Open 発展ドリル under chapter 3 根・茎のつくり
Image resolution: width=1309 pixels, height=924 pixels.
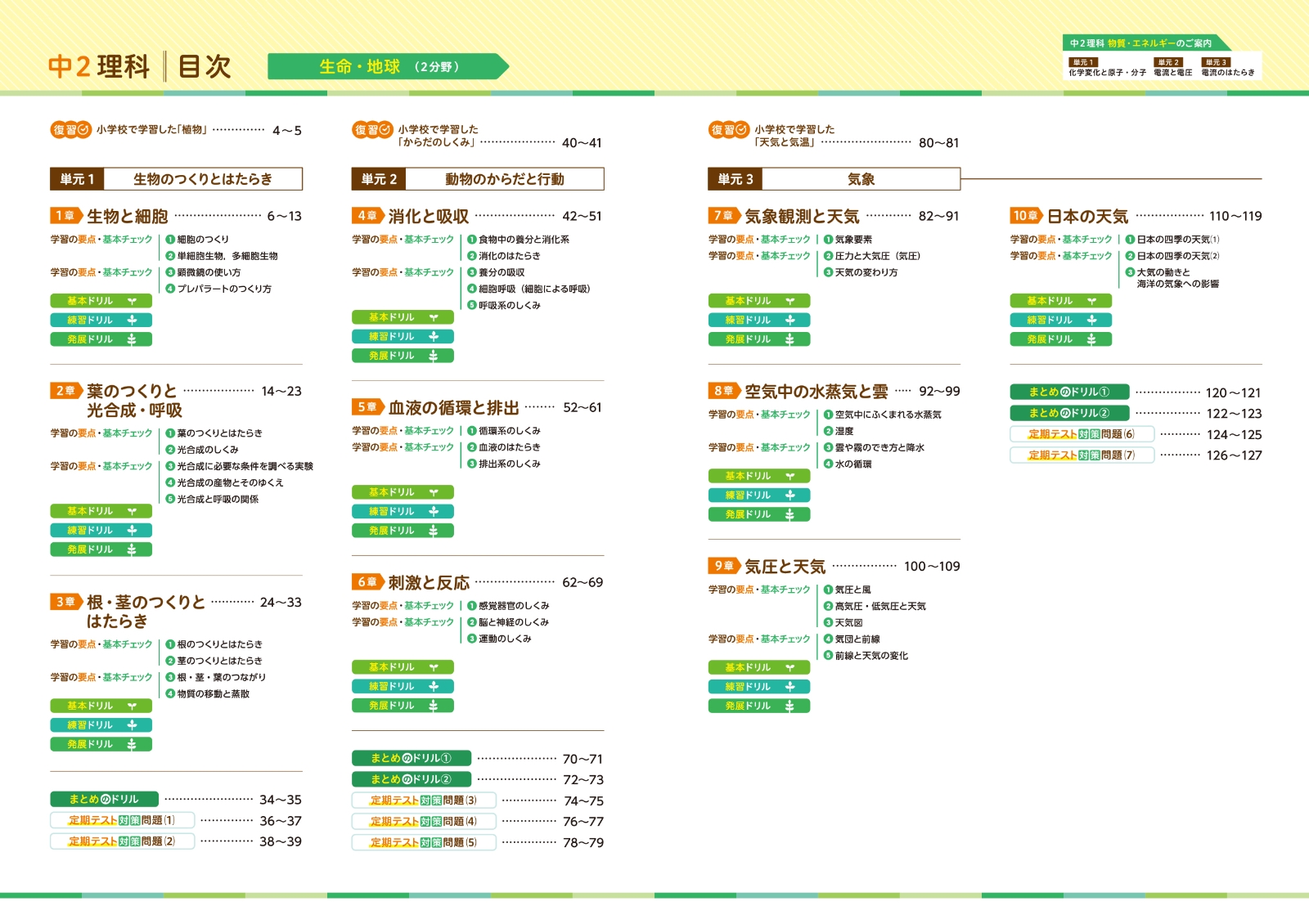pos(101,744)
